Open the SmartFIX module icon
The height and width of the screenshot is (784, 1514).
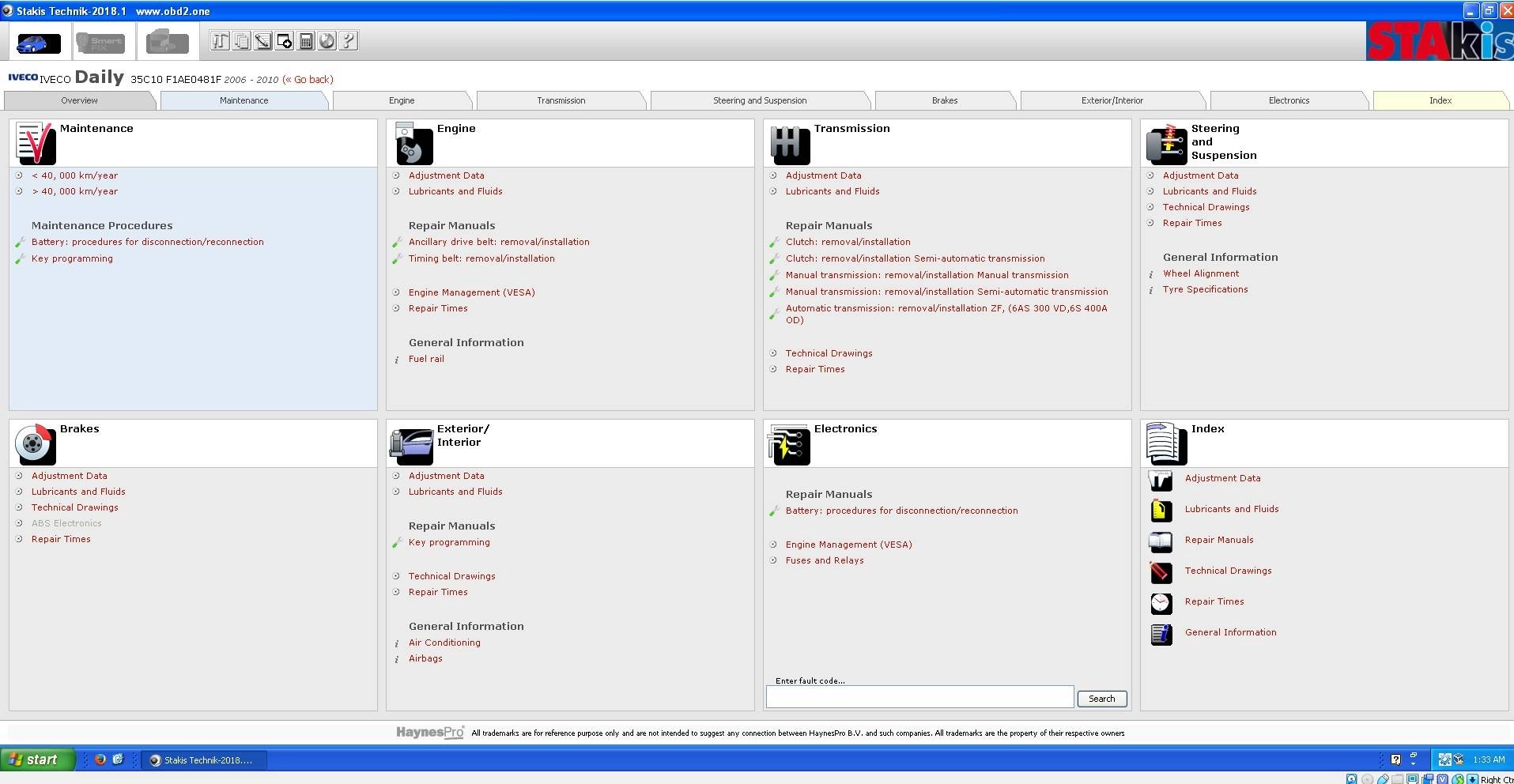coord(100,42)
